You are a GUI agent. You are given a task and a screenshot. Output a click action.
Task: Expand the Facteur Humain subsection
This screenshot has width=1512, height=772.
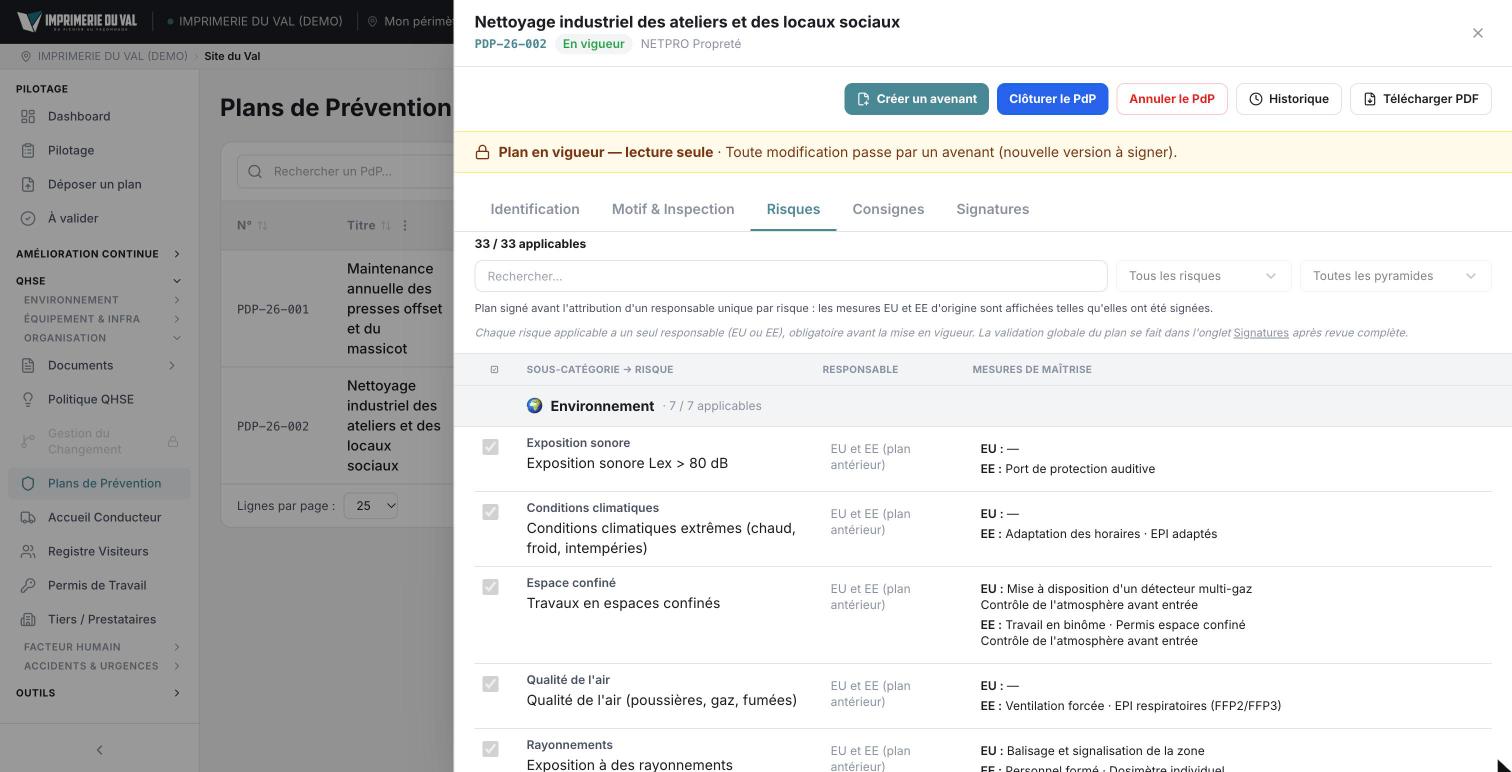[x=100, y=647]
